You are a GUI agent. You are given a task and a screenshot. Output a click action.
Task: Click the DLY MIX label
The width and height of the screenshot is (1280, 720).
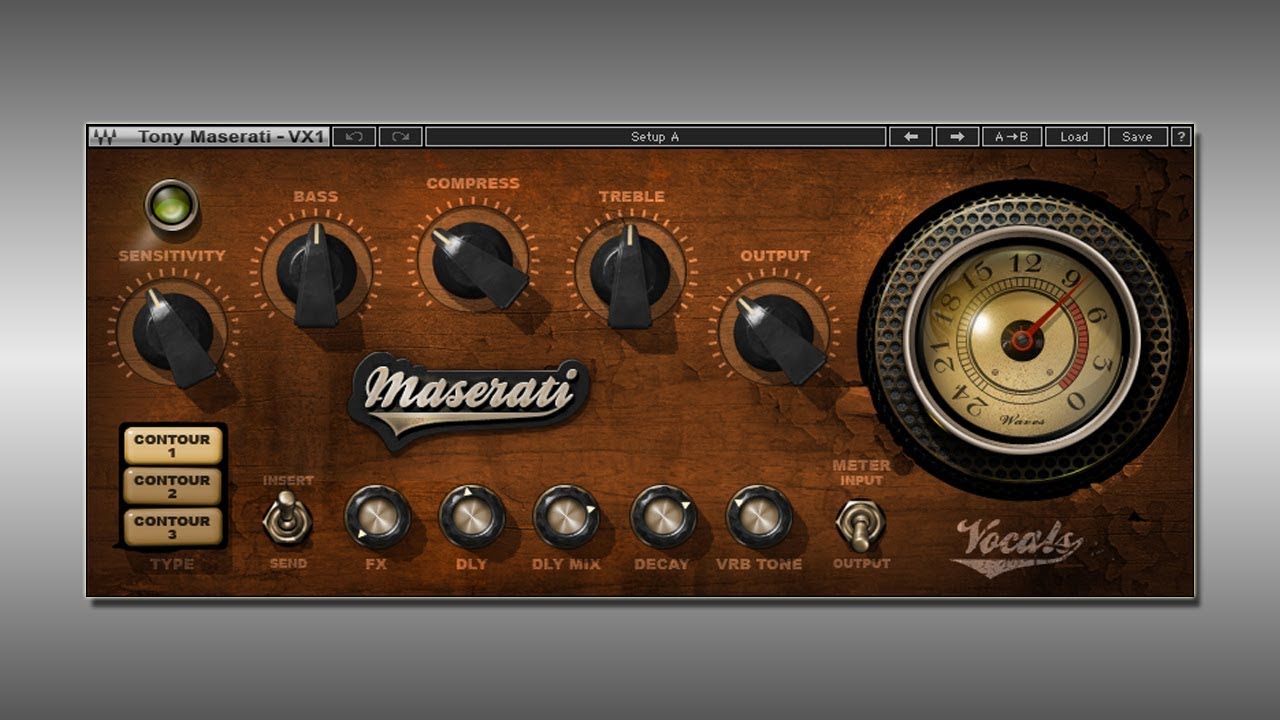(x=566, y=564)
